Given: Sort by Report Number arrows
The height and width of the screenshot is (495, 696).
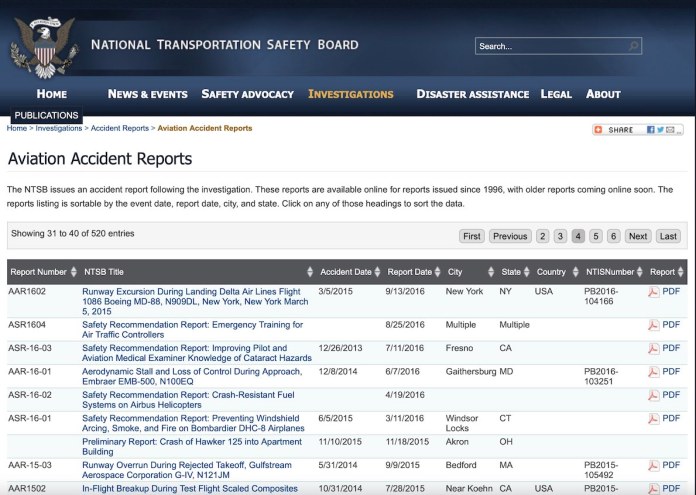Looking at the screenshot, I should point(74,272).
